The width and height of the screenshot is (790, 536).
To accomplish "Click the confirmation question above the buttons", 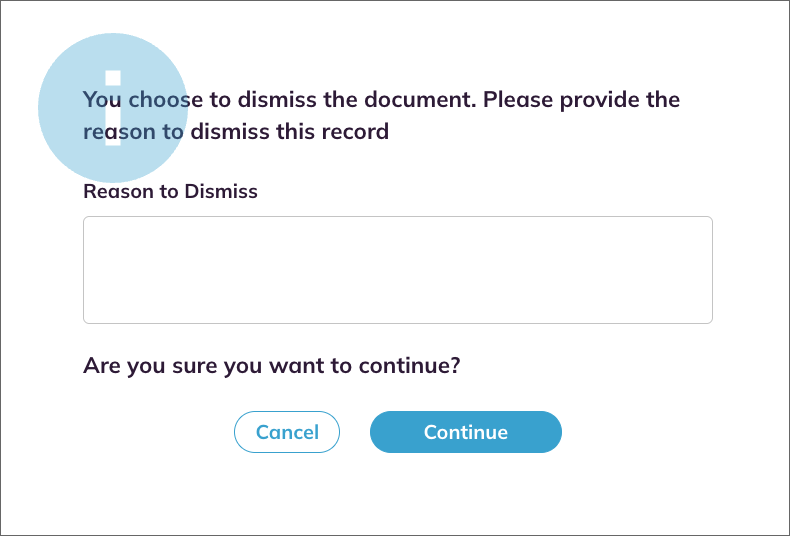I will click(x=271, y=365).
